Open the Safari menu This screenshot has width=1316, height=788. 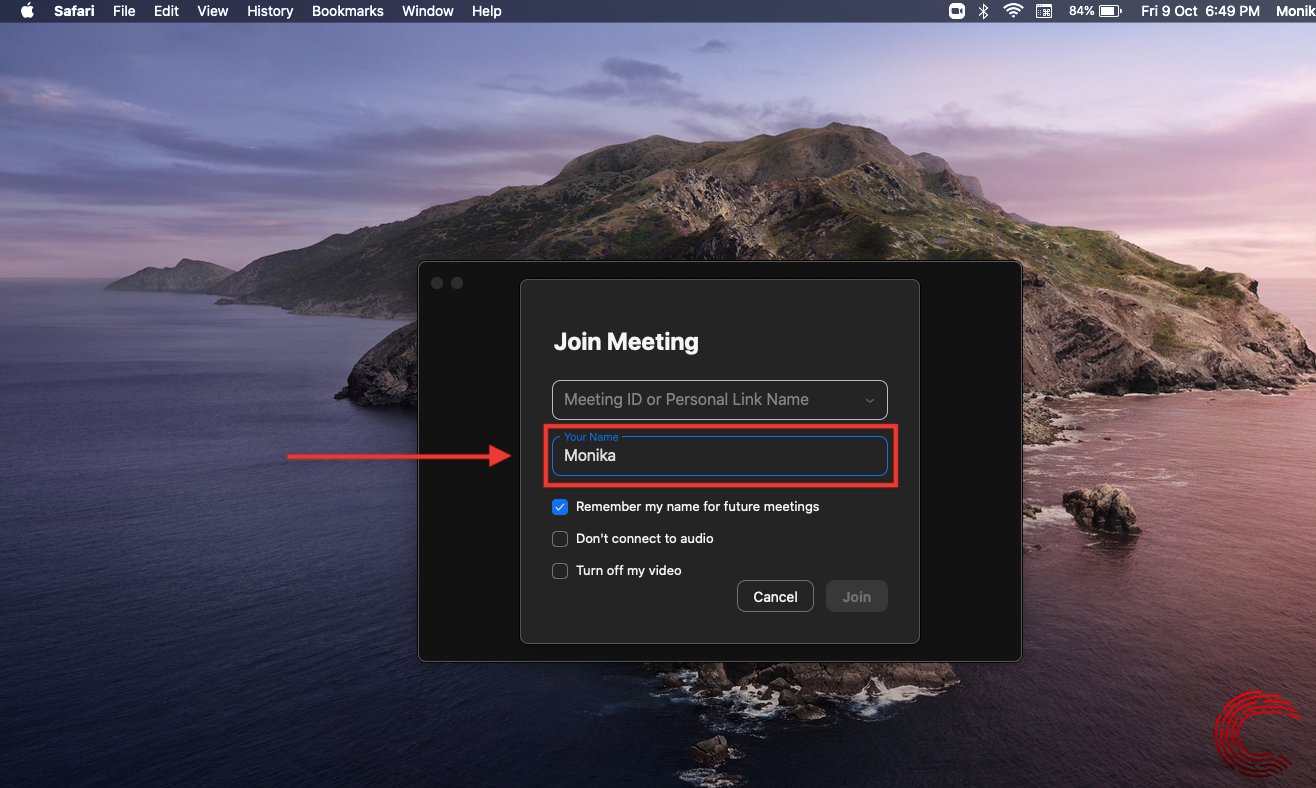[x=74, y=11]
